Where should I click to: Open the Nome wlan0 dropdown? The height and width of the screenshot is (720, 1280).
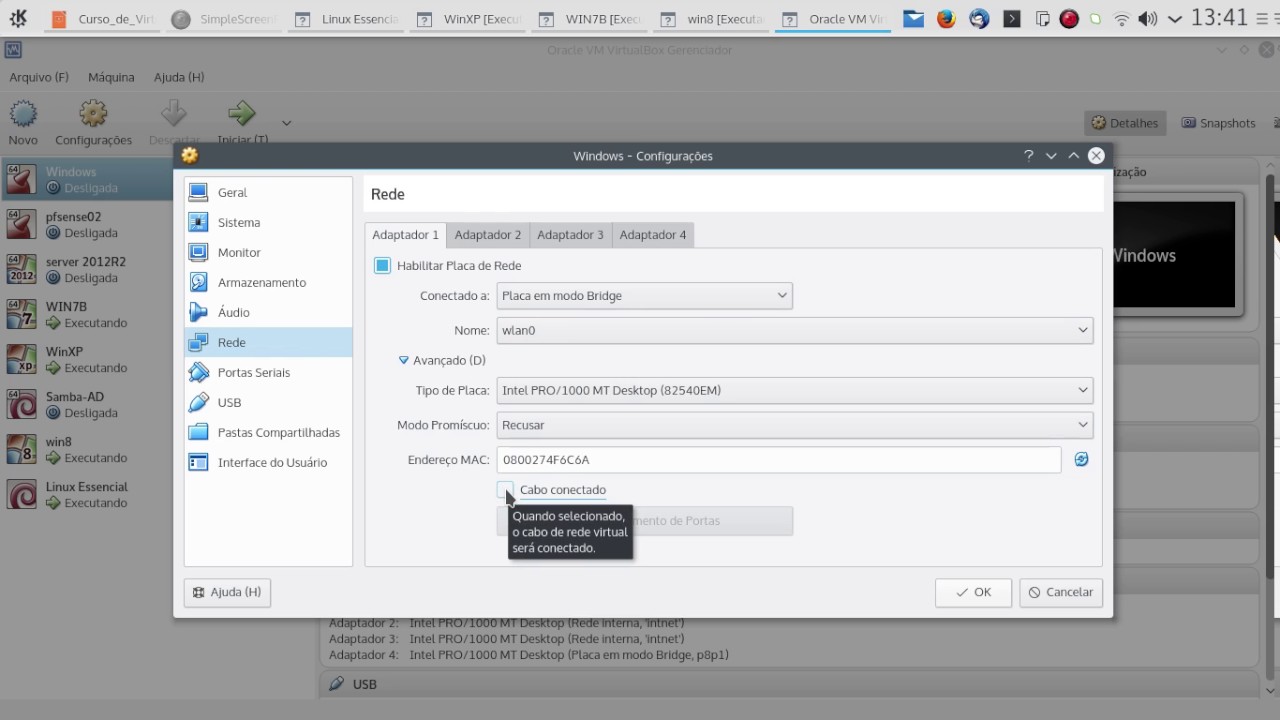[x=795, y=330]
